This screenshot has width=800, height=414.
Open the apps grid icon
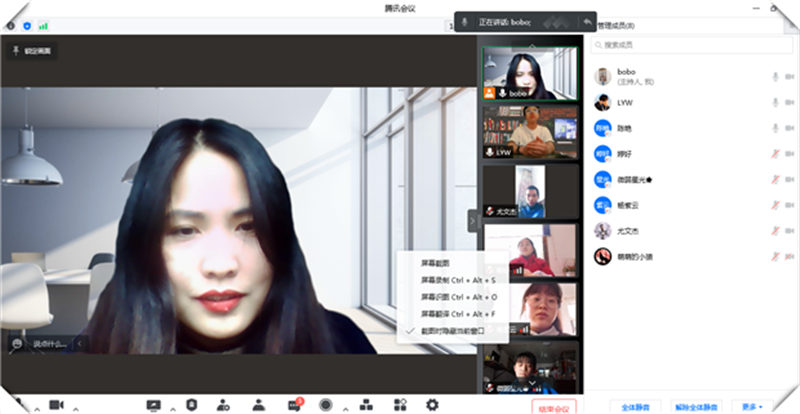tap(400, 405)
